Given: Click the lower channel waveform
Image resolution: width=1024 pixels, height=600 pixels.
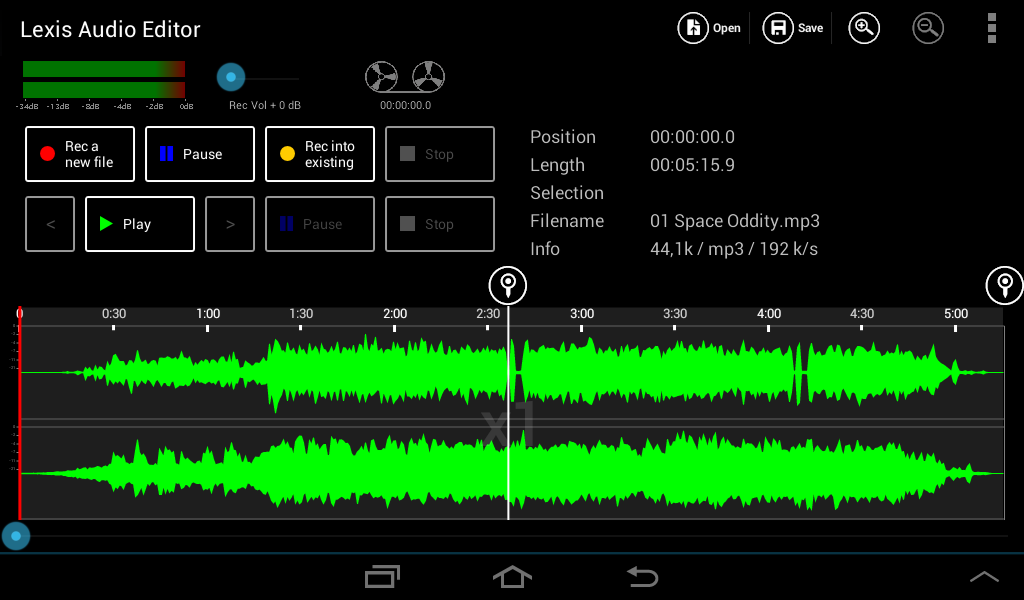Looking at the screenshot, I should (511, 473).
